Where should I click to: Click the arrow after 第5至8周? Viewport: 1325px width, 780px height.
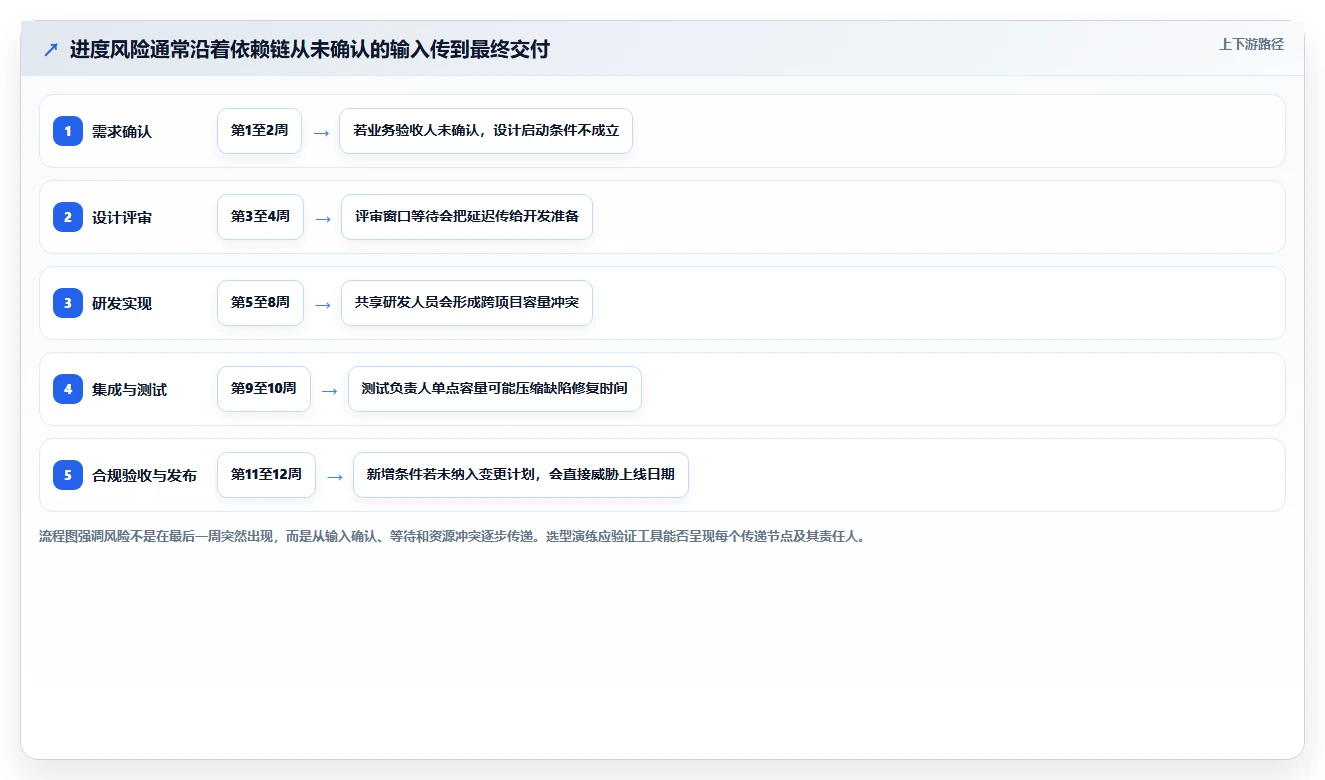pyautogui.click(x=322, y=304)
